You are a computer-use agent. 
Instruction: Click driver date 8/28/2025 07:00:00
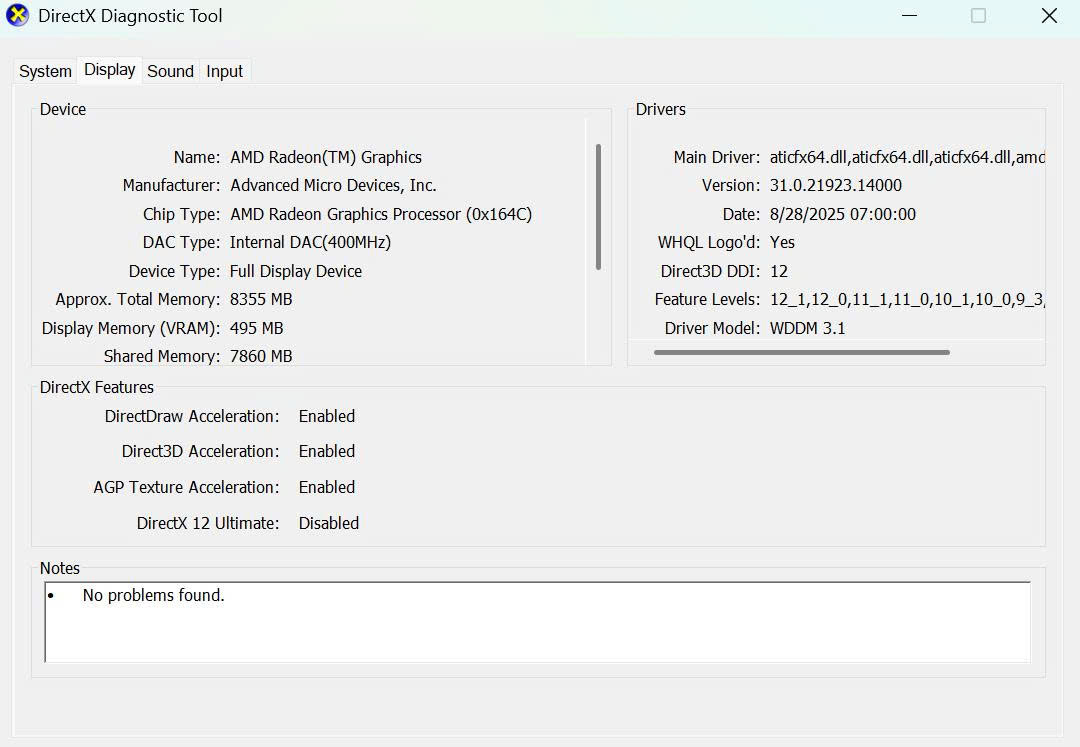click(x=842, y=215)
